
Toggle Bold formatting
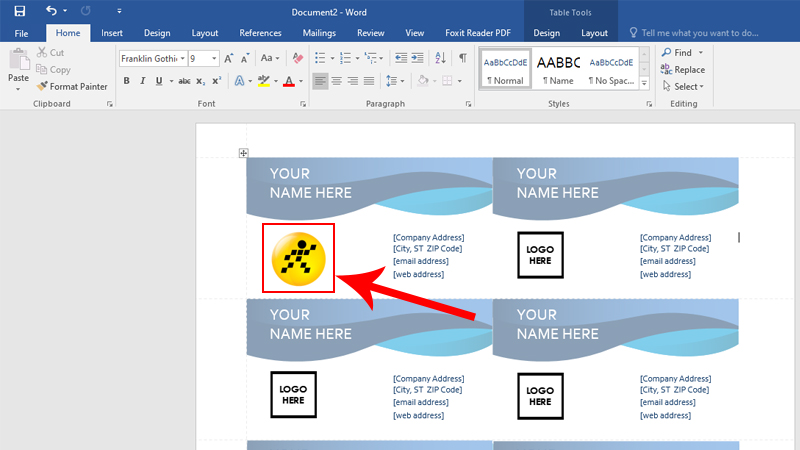click(127, 81)
